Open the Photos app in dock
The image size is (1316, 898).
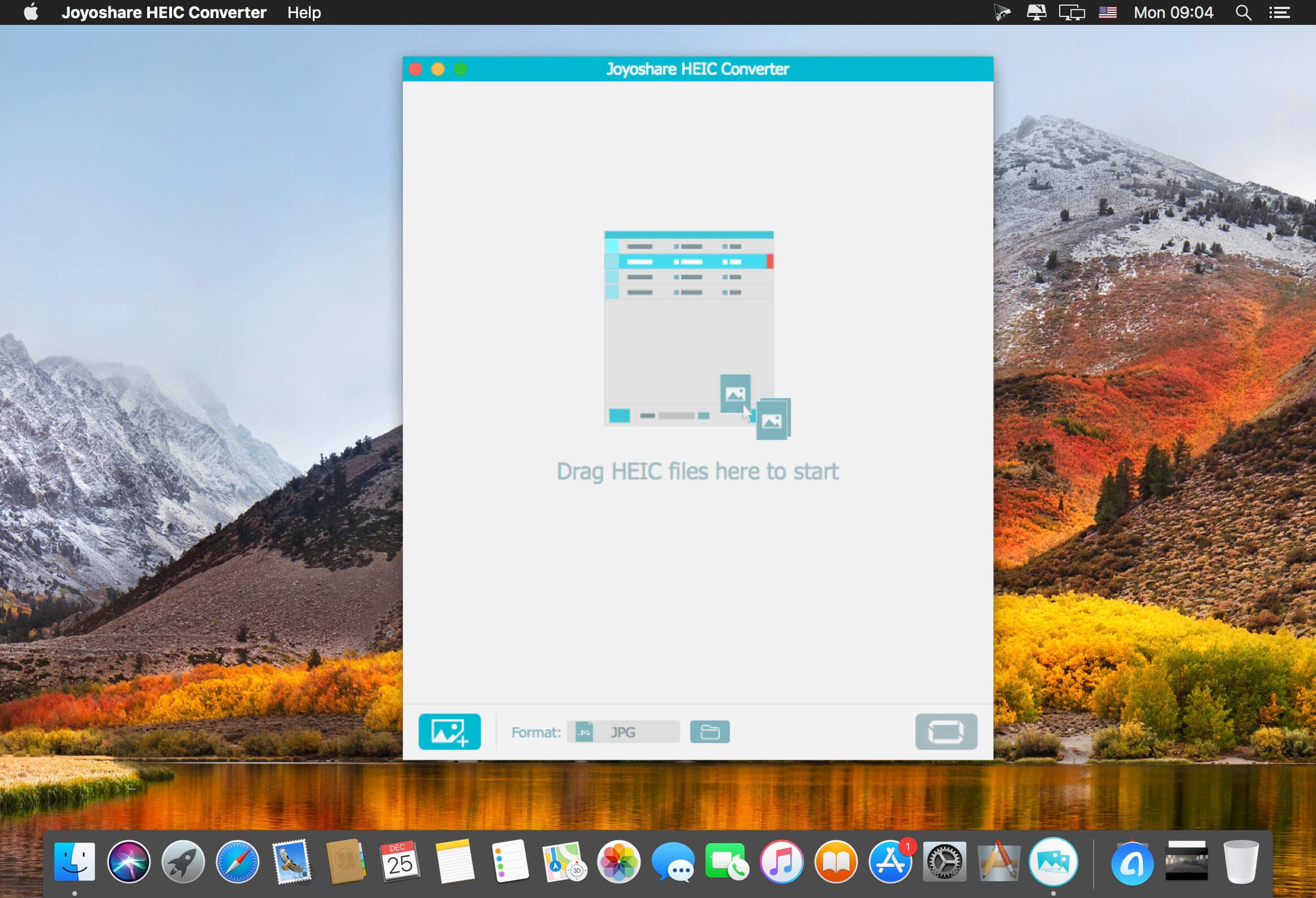click(x=618, y=862)
